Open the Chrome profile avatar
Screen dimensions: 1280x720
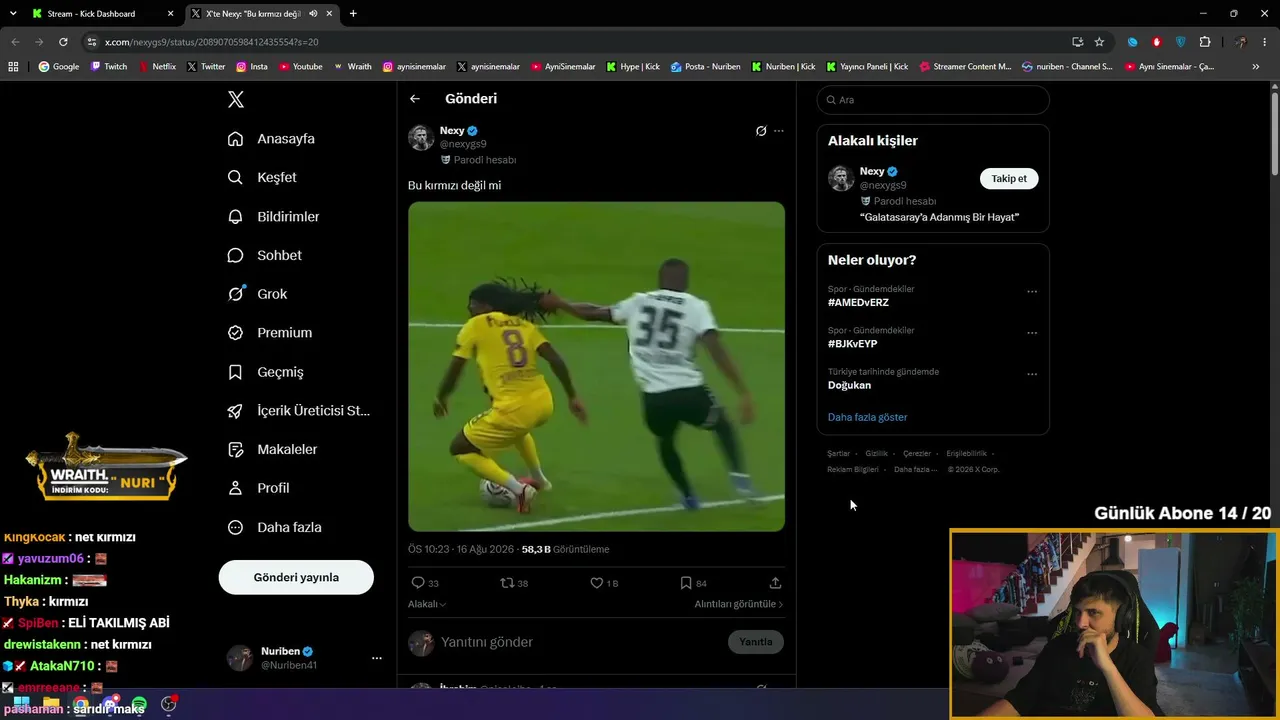1241,42
